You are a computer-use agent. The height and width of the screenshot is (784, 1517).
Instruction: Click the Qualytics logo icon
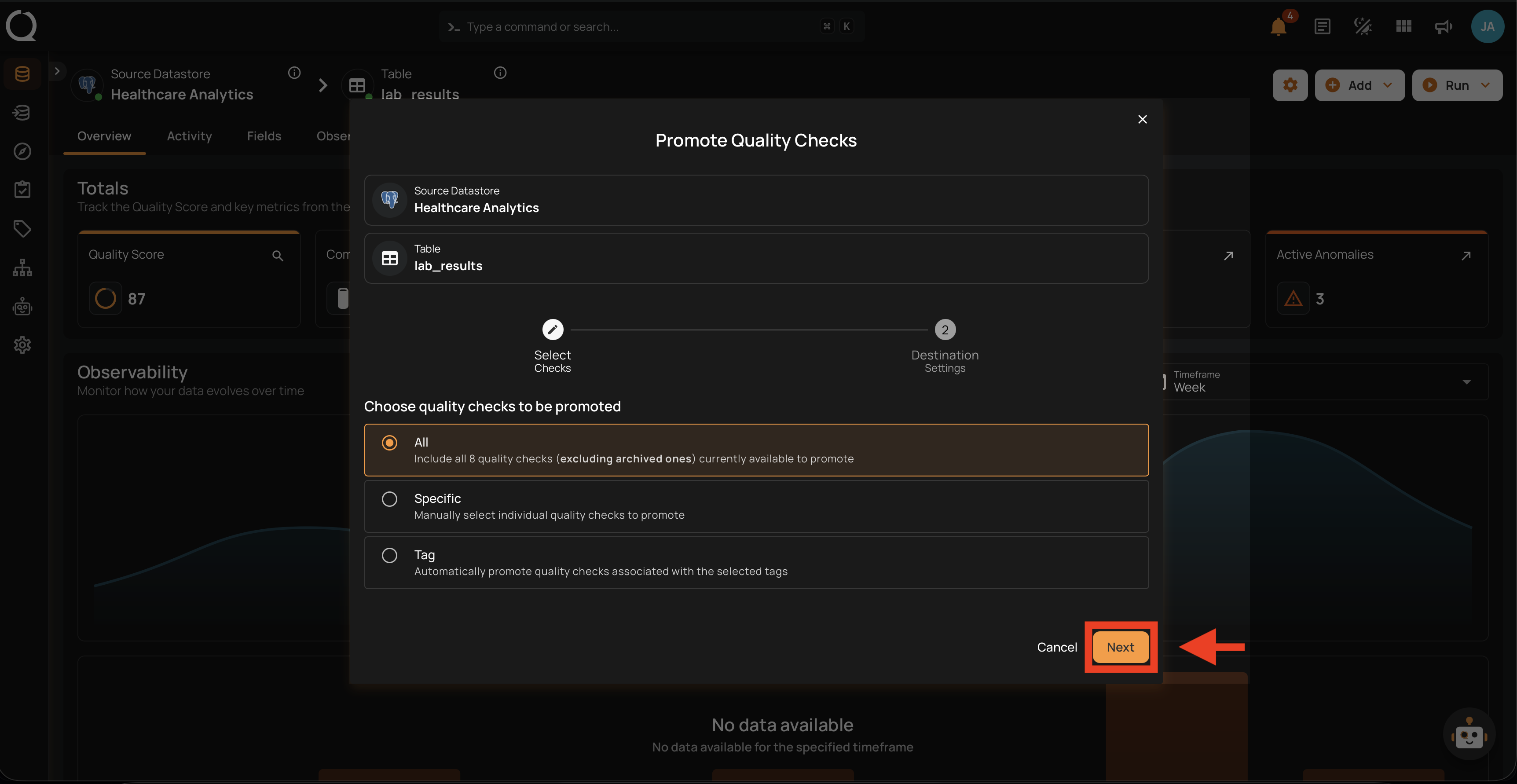click(x=21, y=26)
